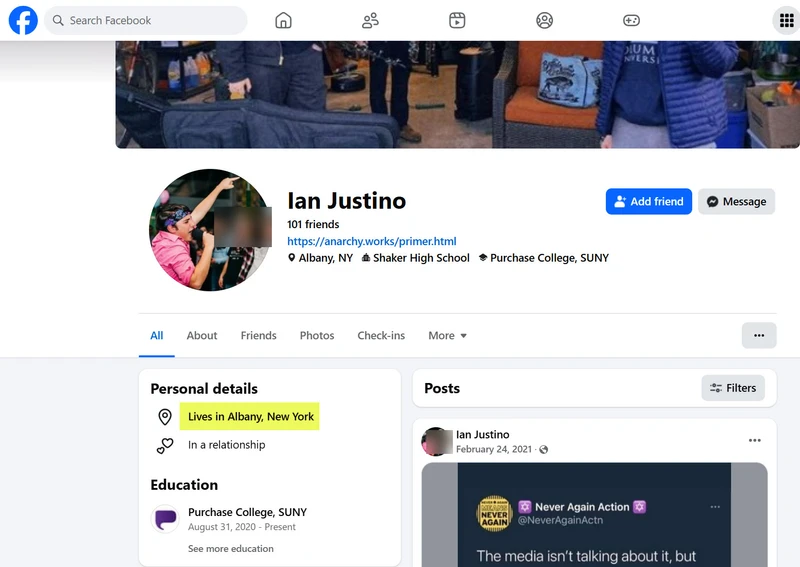Focus the Search Facebook field
Screen dimensions: 800x567
tap(145, 20)
